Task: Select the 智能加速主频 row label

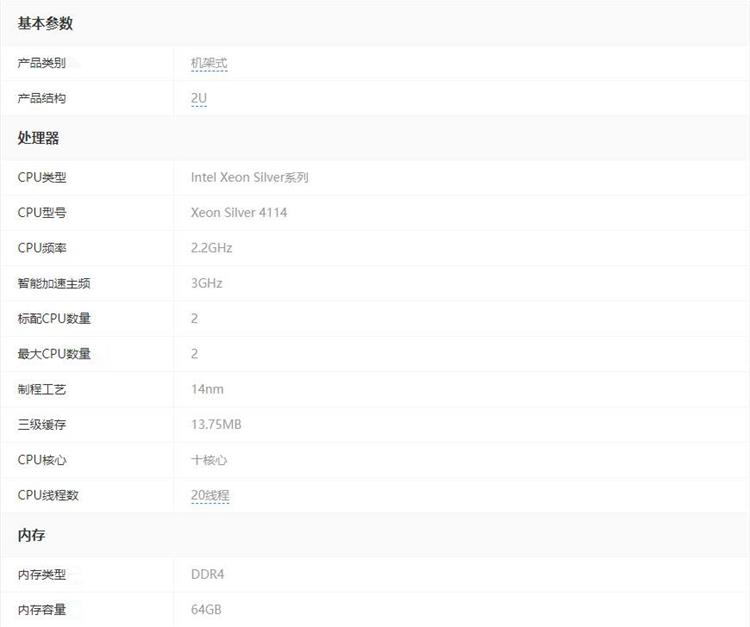Action: pyautogui.click(x=54, y=283)
